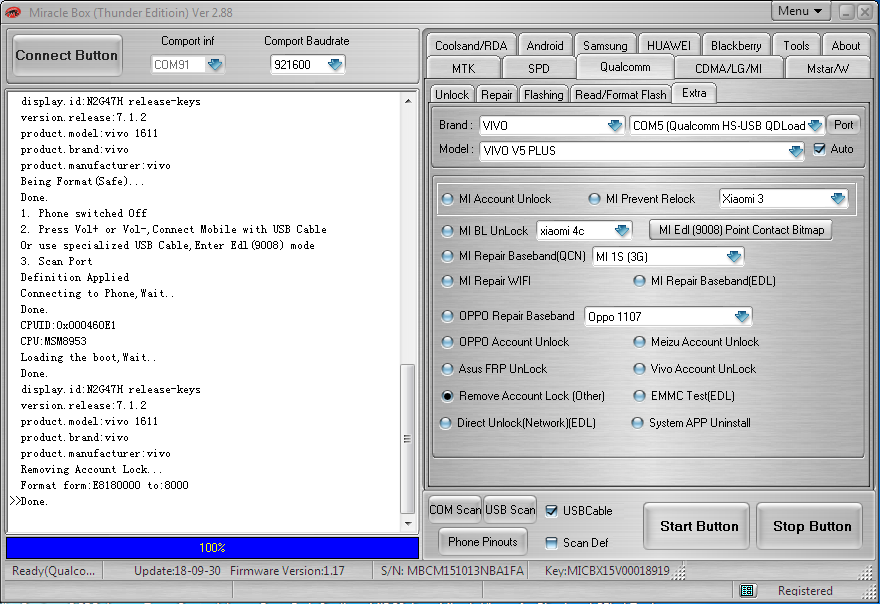Image resolution: width=880 pixels, height=604 pixels.
Task: Click the Port button
Action: [844, 125]
